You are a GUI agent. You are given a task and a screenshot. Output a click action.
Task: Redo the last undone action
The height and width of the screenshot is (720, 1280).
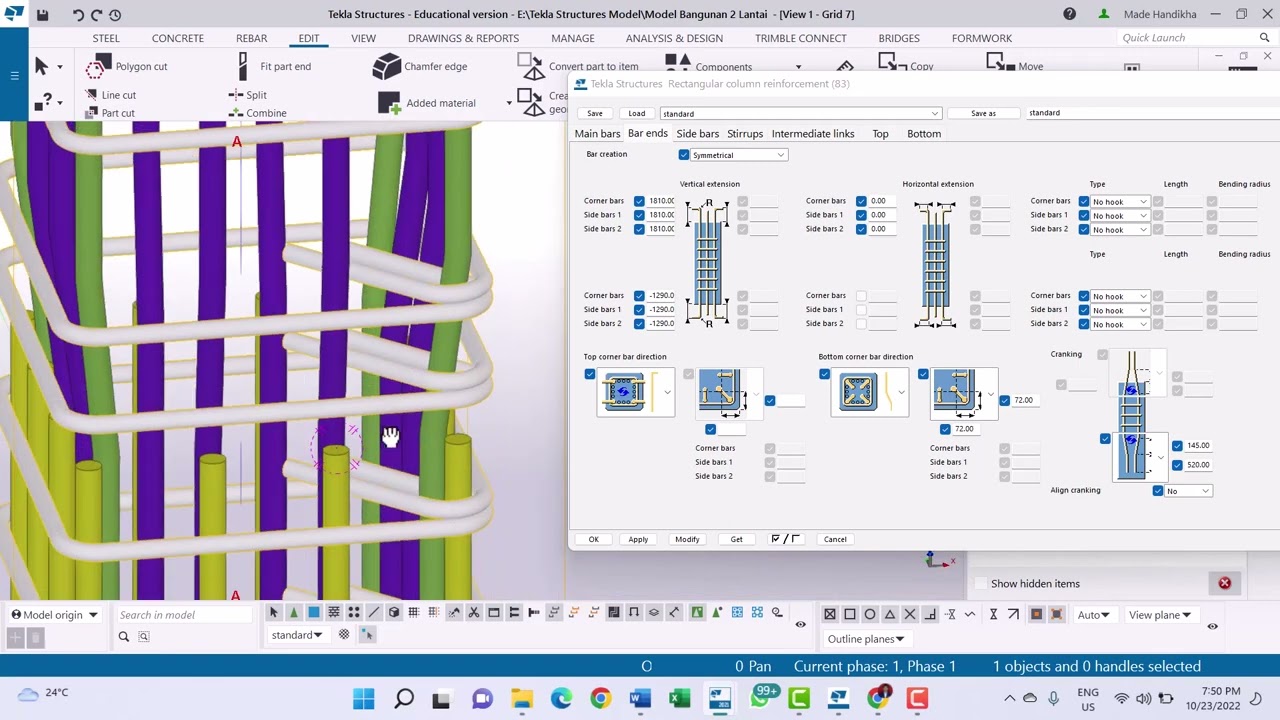(x=96, y=15)
